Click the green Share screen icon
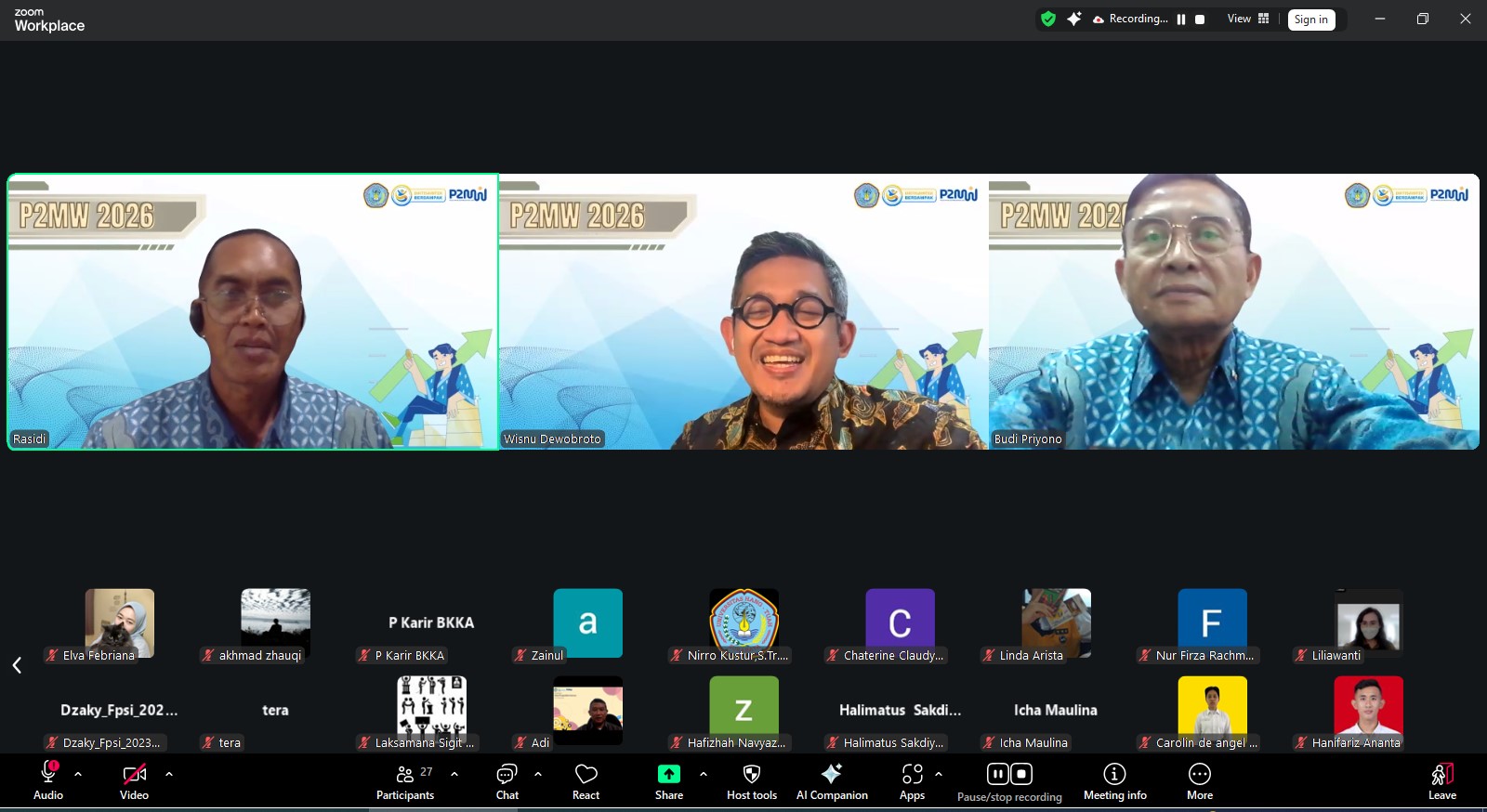The image size is (1487, 812). pyautogui.click(x=668, y=775)
